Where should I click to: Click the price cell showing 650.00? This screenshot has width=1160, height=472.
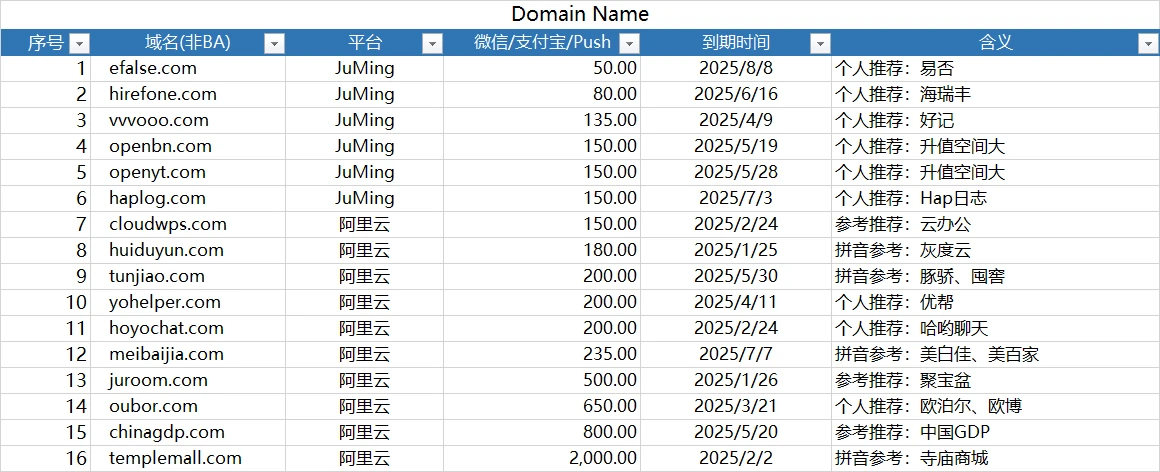pyautogui.click(x=610, y=406)
